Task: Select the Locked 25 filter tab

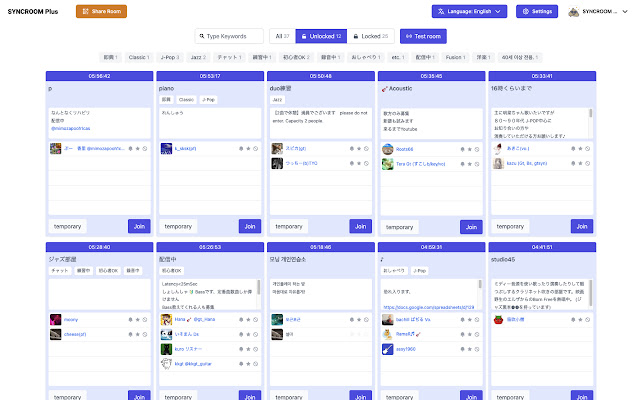Action: click(x=371, y=36)
